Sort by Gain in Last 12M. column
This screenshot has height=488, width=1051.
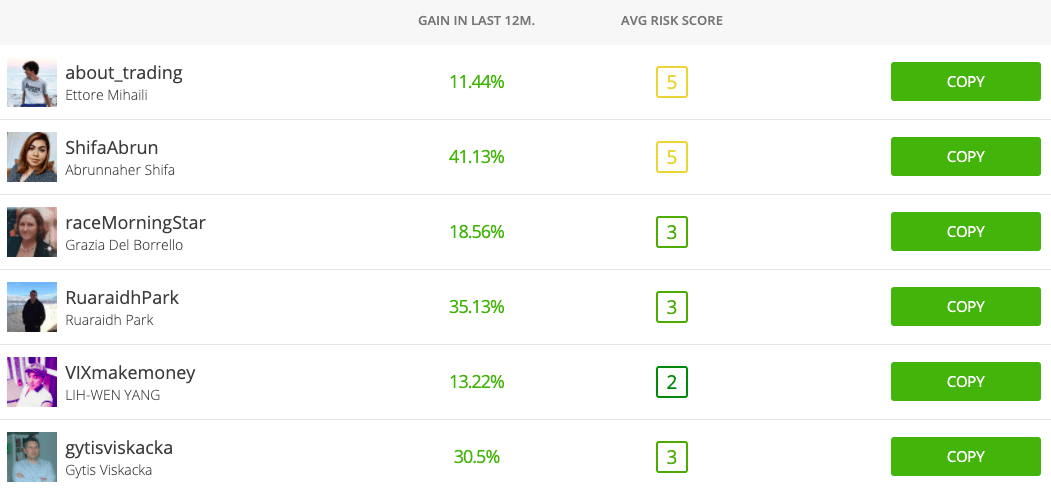[x=477, y=21]
